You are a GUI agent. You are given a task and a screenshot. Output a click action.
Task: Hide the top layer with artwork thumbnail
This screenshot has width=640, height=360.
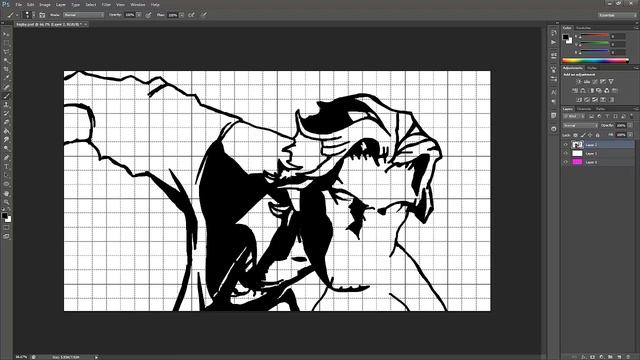pyautogui.click(x=566, y=144)
